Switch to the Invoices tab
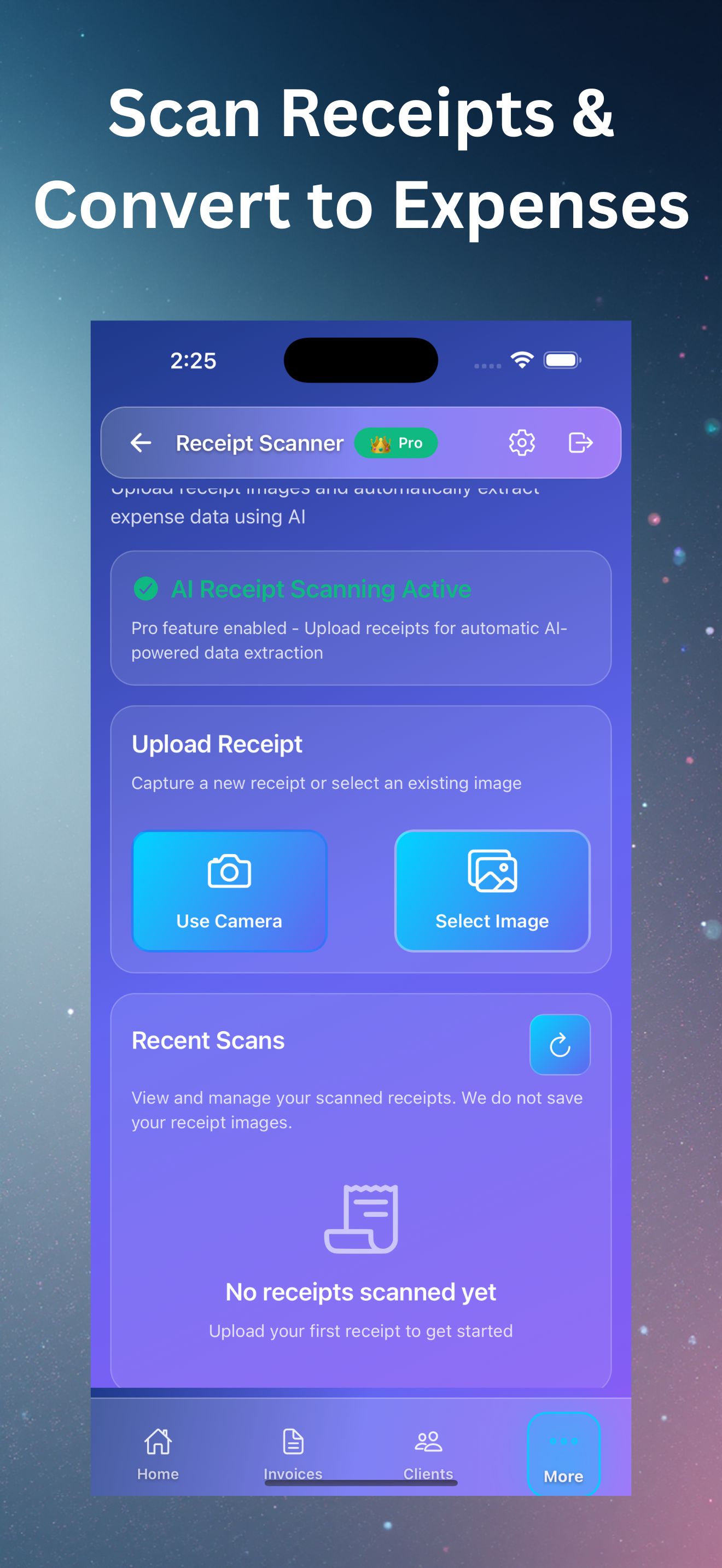This screenshot has width=722, height=1568. [x=293, y=1454]
